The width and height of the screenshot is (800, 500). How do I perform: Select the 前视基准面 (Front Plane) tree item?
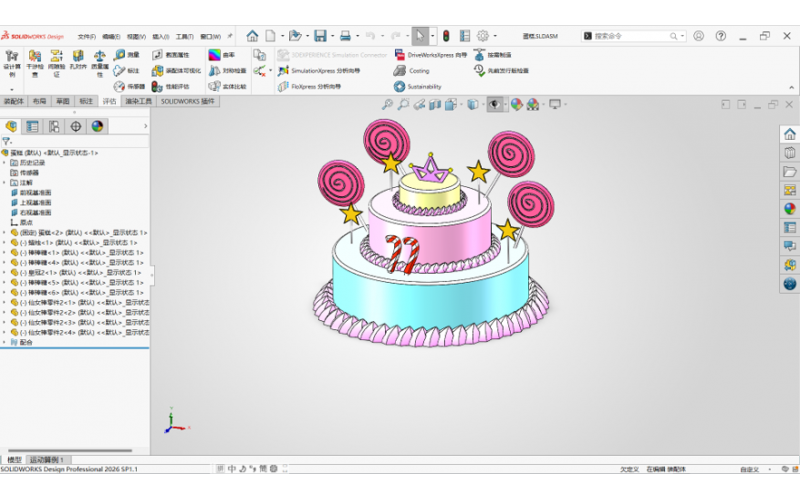tap(31, 193)
